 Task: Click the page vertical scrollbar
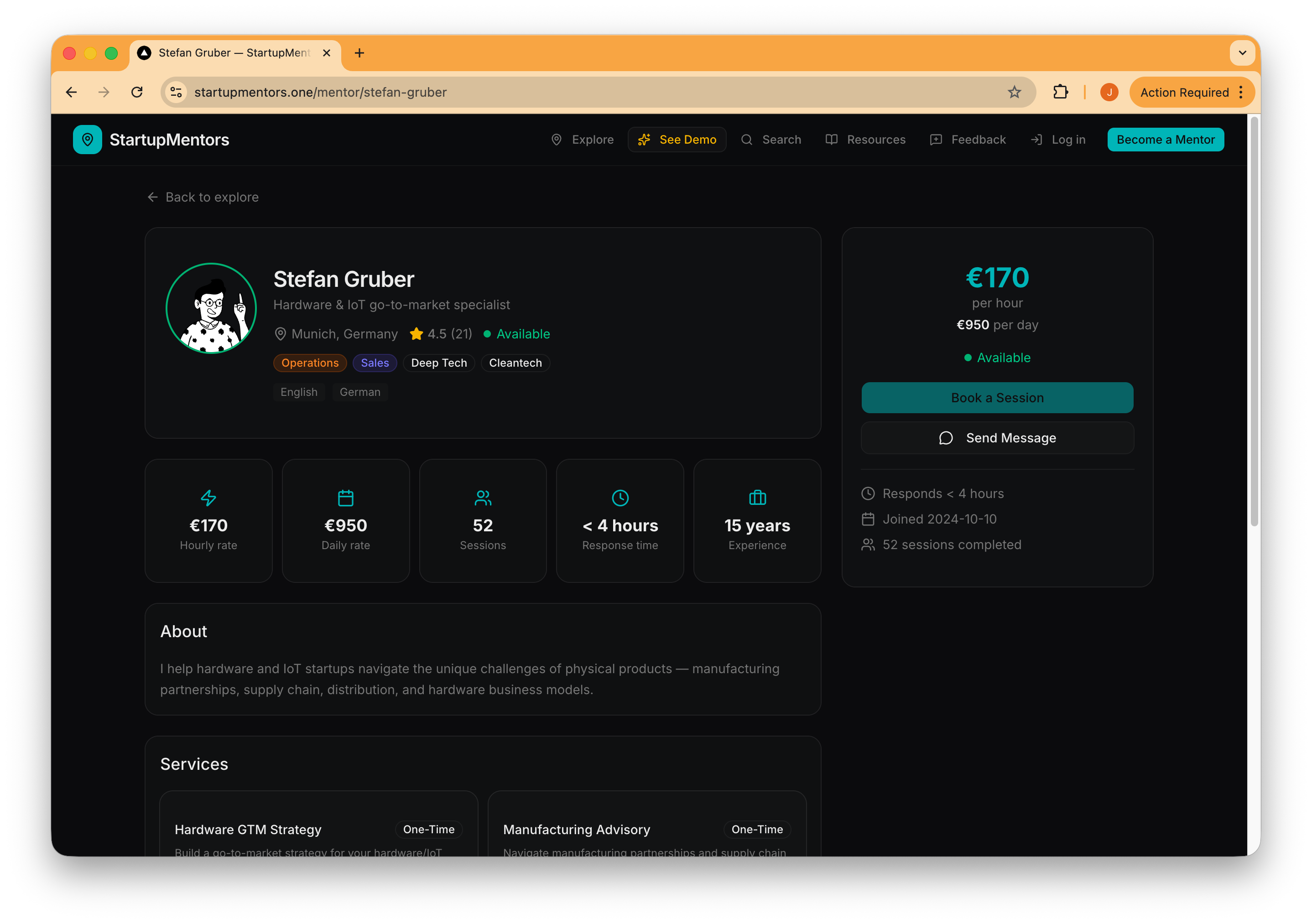click(1254, 321)
